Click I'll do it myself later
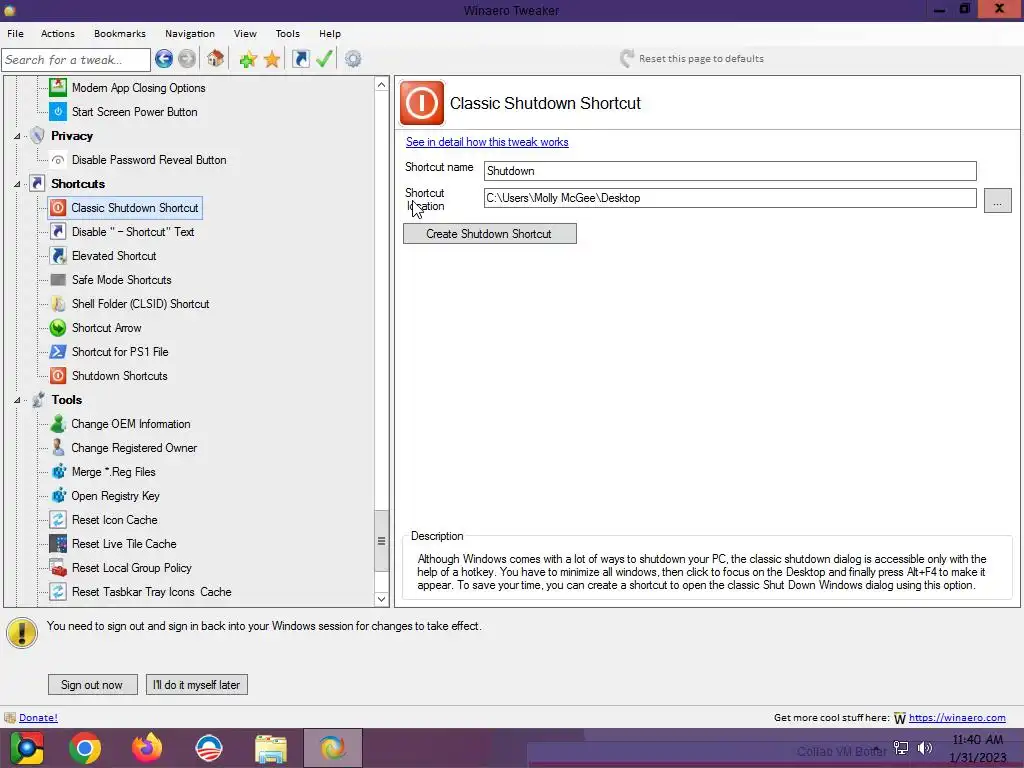The height and width of the screenshot is (768, 1024). 197,684
